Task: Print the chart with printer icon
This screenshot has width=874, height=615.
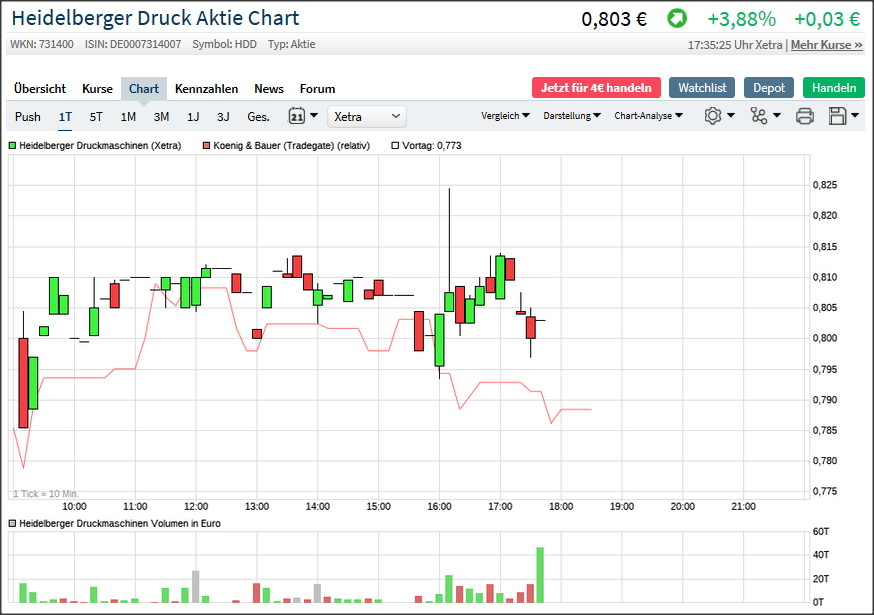Action: point(804,116)
